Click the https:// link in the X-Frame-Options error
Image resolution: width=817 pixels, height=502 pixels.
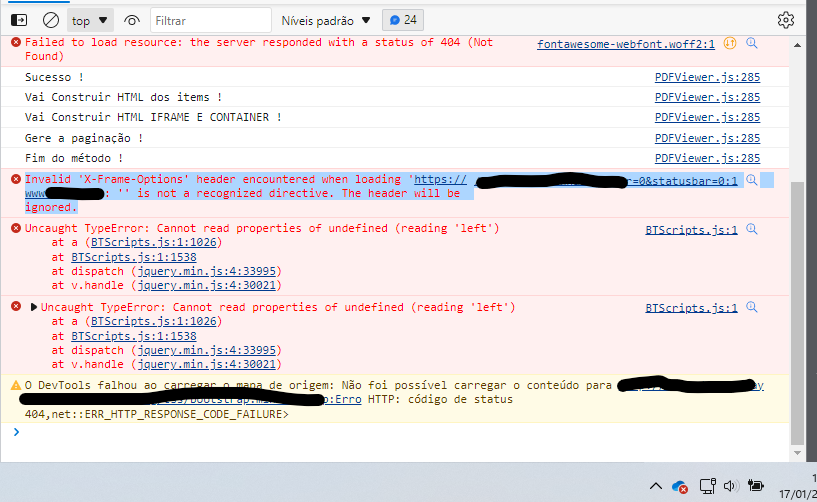pos(440,179)
